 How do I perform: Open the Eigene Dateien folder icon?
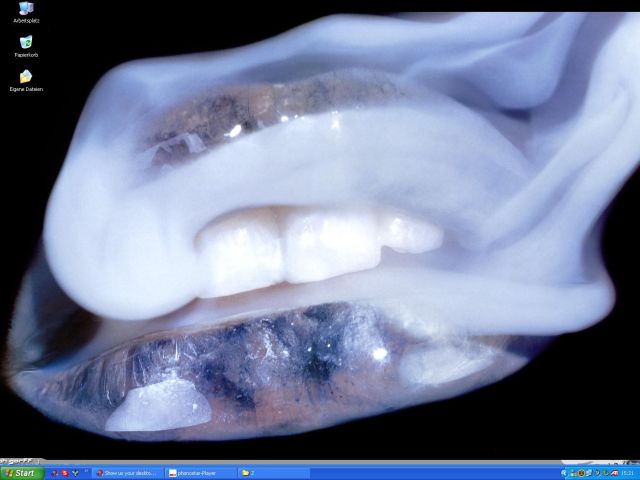[26, 76]
